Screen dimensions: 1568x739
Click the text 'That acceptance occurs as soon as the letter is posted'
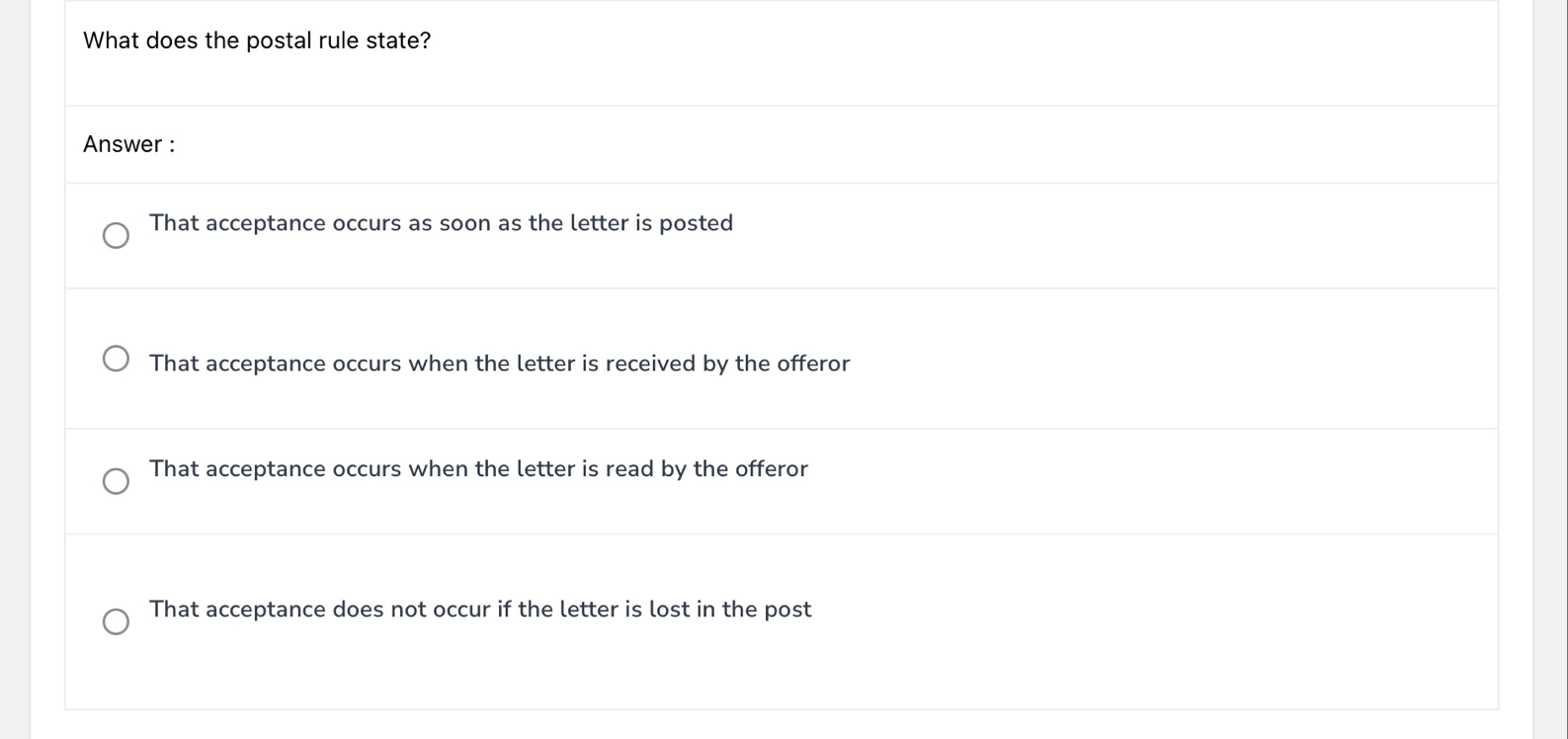(x=441, y=223)
